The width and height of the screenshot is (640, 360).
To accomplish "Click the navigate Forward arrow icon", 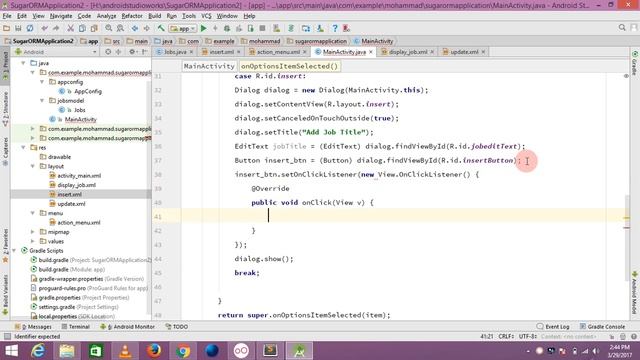I will pos(146,28).
